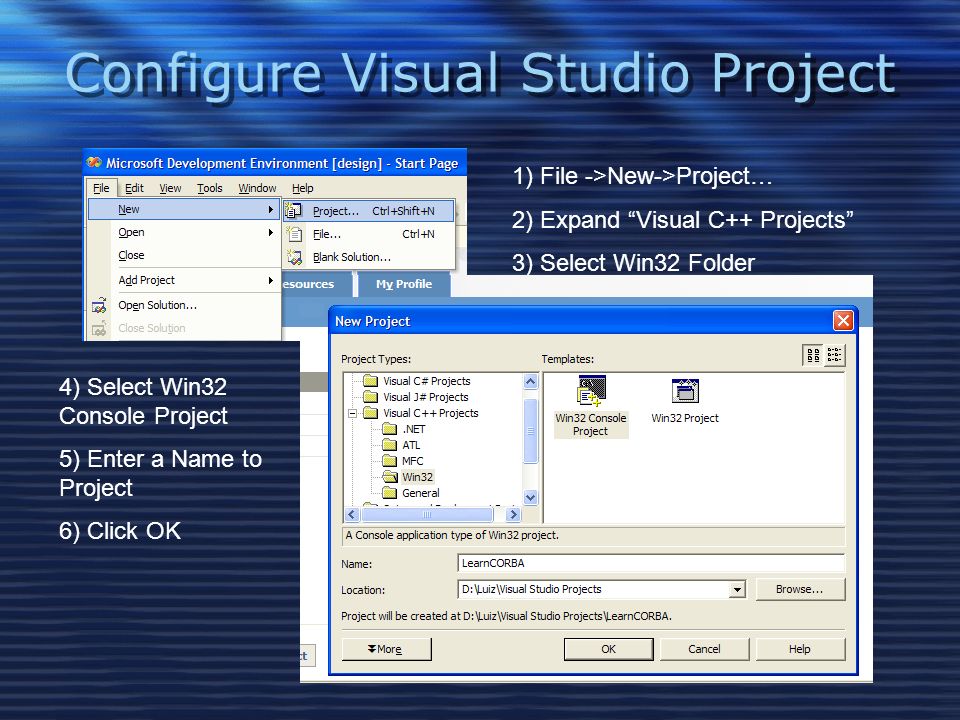This screenshot has height=720, width=960.
Task: Switch templates to large icons view
Action: (813, 355)
